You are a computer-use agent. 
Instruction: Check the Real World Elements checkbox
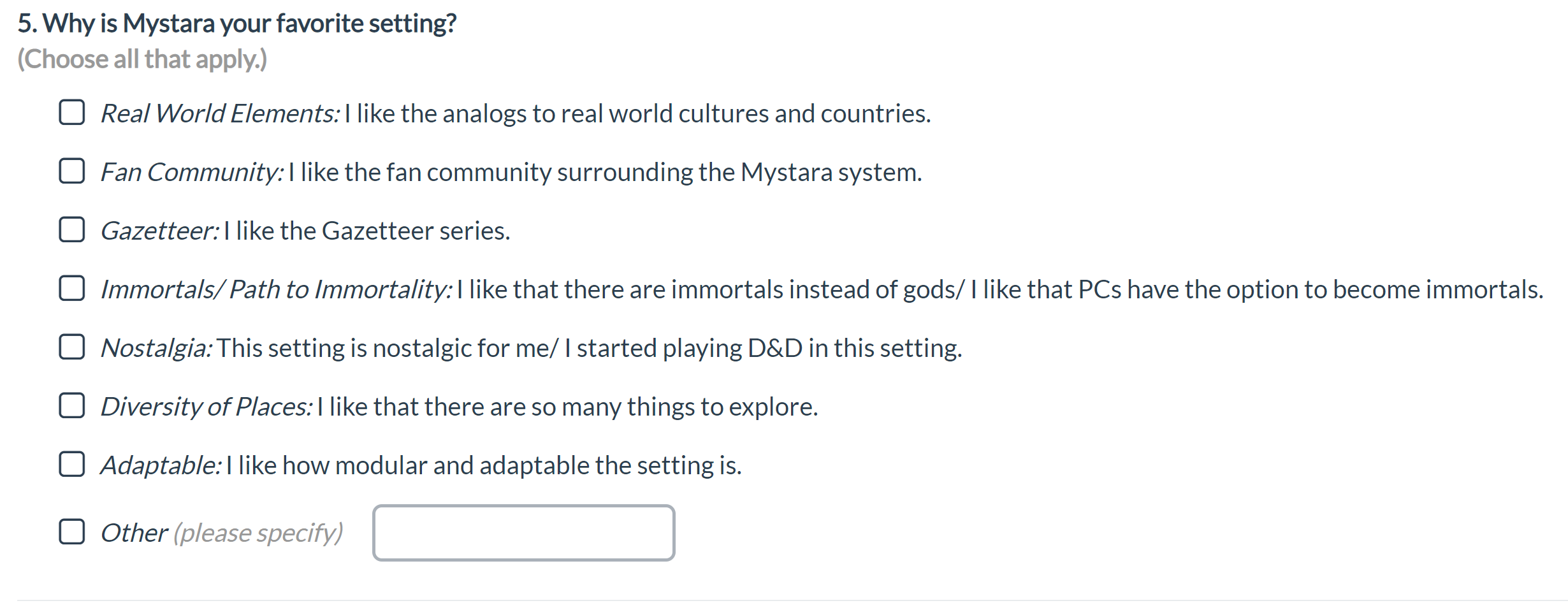click(71, 112)
